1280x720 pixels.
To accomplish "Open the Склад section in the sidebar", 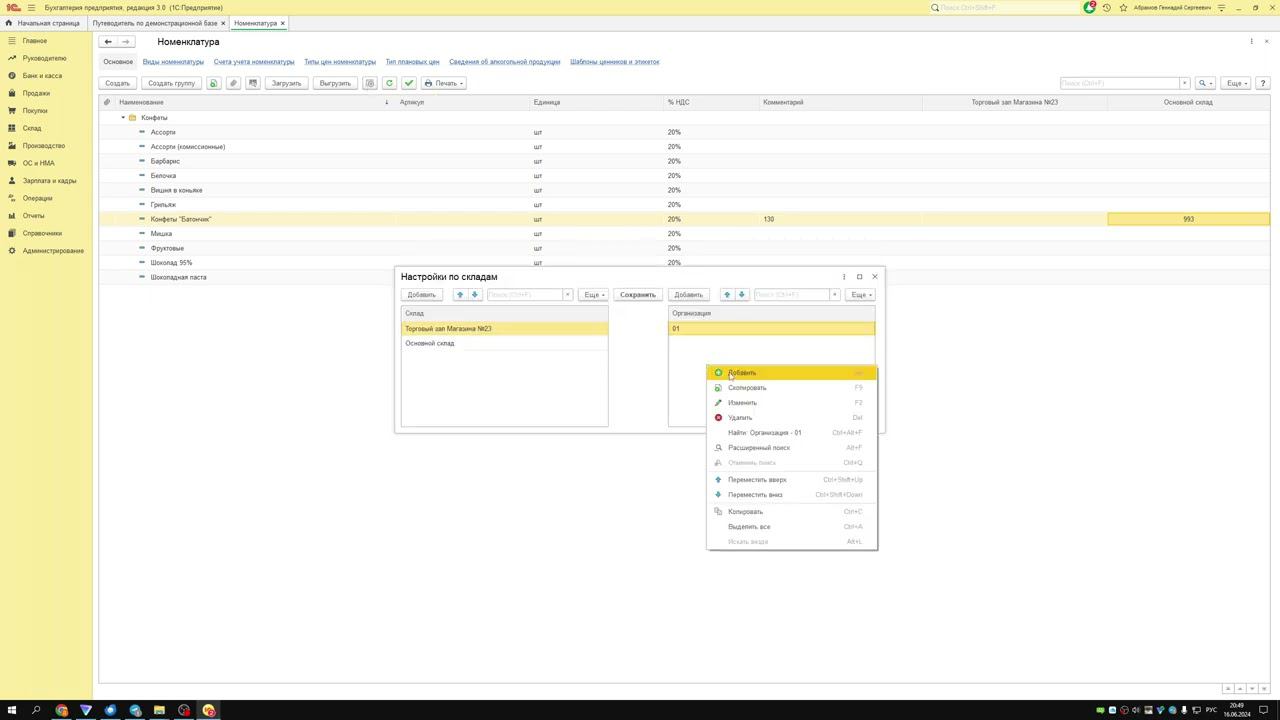I will click(32, 128).
